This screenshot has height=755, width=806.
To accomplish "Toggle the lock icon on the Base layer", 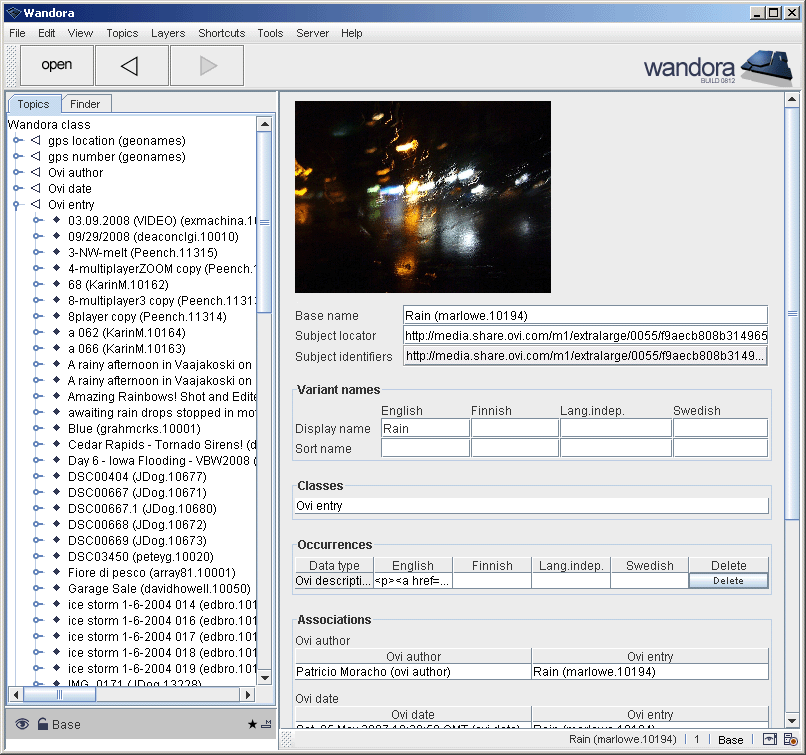I will coord(42,723).
